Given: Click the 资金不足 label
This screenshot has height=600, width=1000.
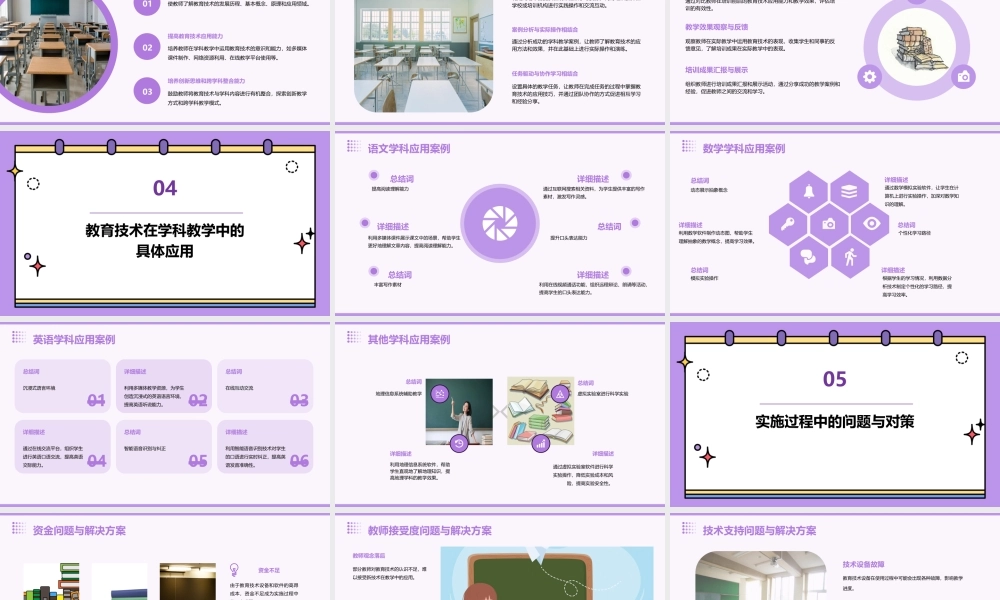Looking at the screenshot, I should click(x=269, y=570).
